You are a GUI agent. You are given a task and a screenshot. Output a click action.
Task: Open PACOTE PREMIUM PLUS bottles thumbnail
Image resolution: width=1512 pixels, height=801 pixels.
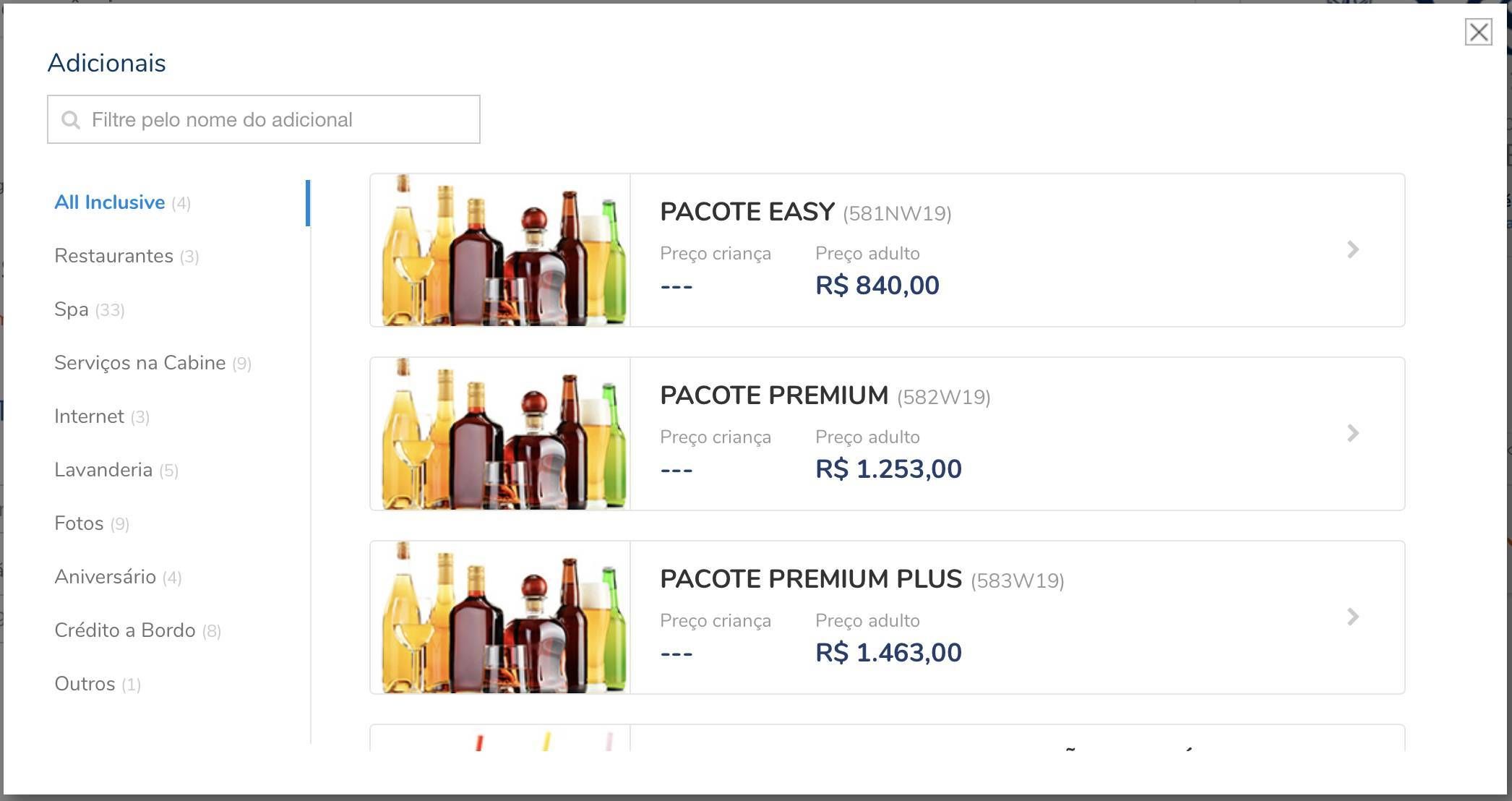click(x=500, y=617)
